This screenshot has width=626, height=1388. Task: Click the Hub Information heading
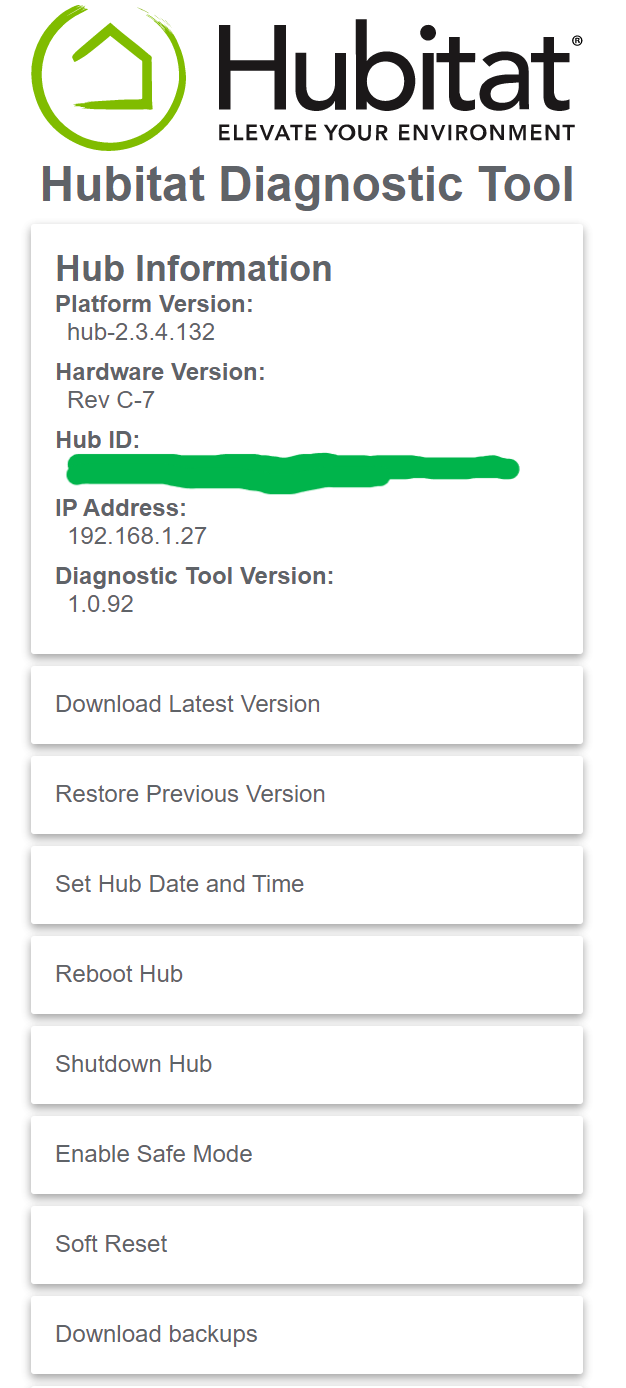(194, 268)
